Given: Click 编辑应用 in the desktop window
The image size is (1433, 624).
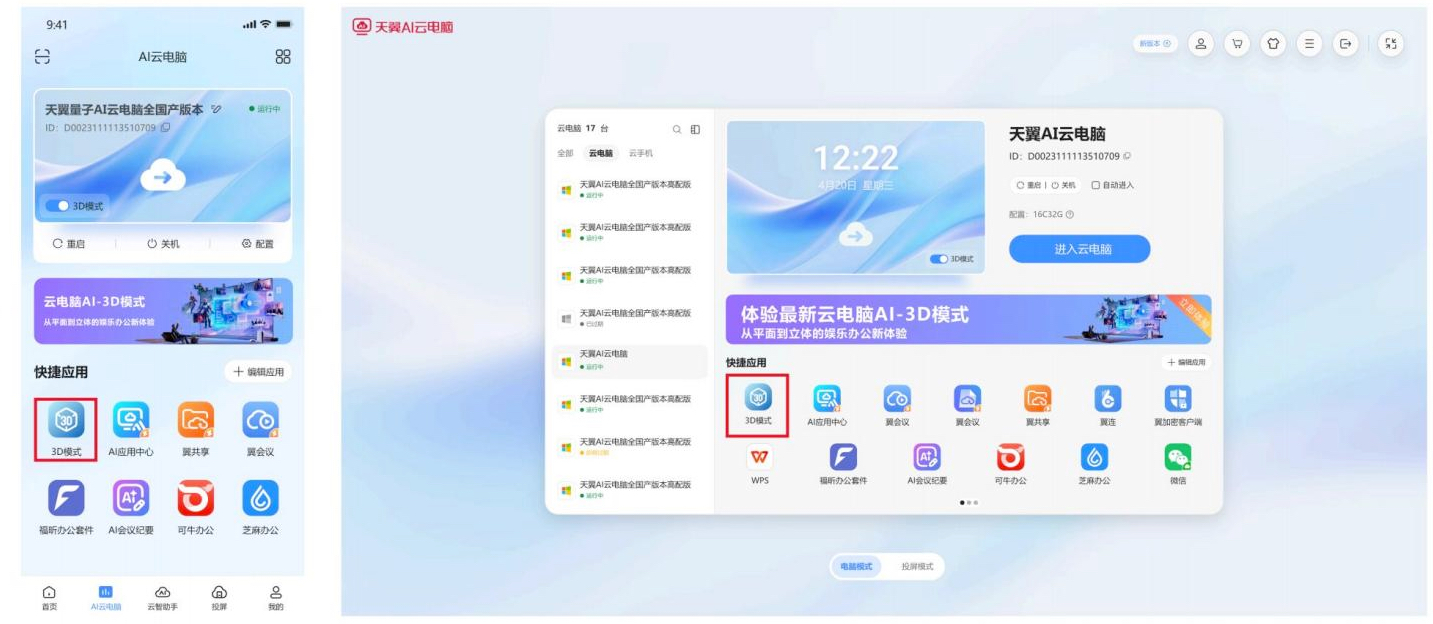Looking at the screenshot, I should pos(1186,362).
